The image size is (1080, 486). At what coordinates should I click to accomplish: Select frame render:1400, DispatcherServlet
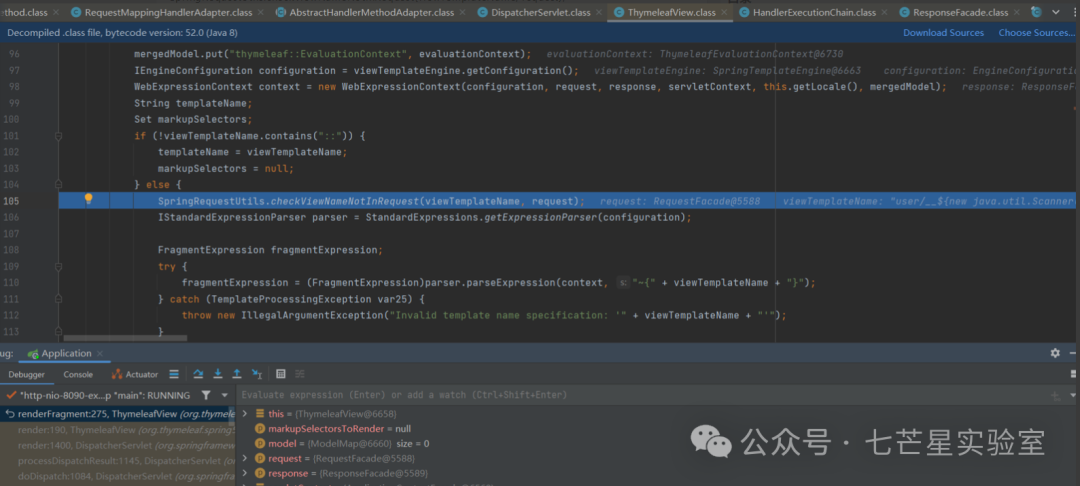(x=117, y=445)
